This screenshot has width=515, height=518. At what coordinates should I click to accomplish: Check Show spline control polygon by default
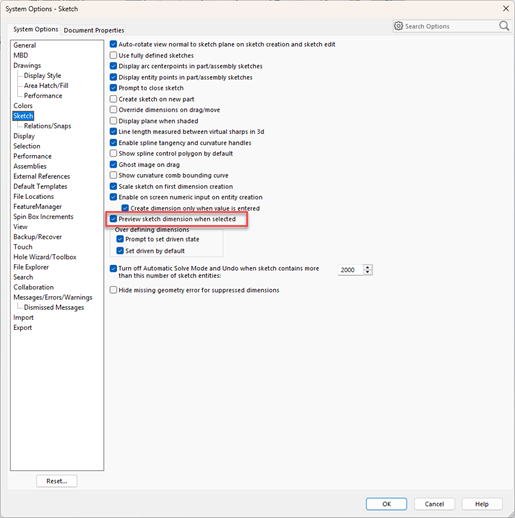113,153
